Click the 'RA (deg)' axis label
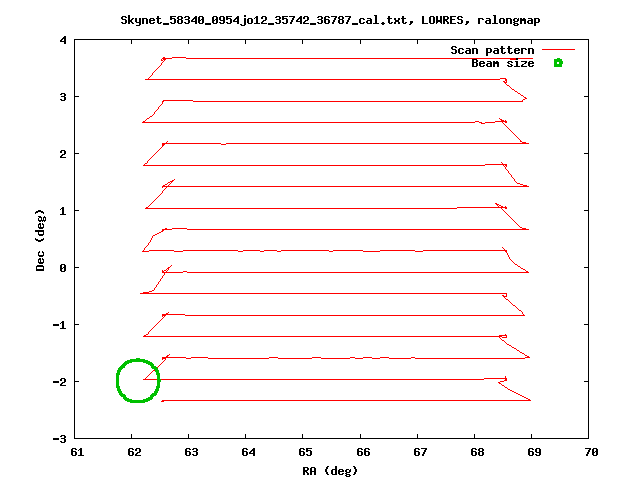The image size is (640, 480). tap(330, 471)
